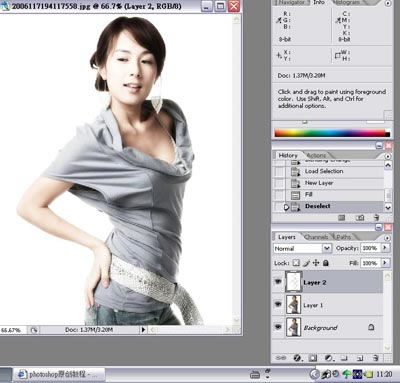Click the crosshair XY coordinate icon in Info

(279, 55)
